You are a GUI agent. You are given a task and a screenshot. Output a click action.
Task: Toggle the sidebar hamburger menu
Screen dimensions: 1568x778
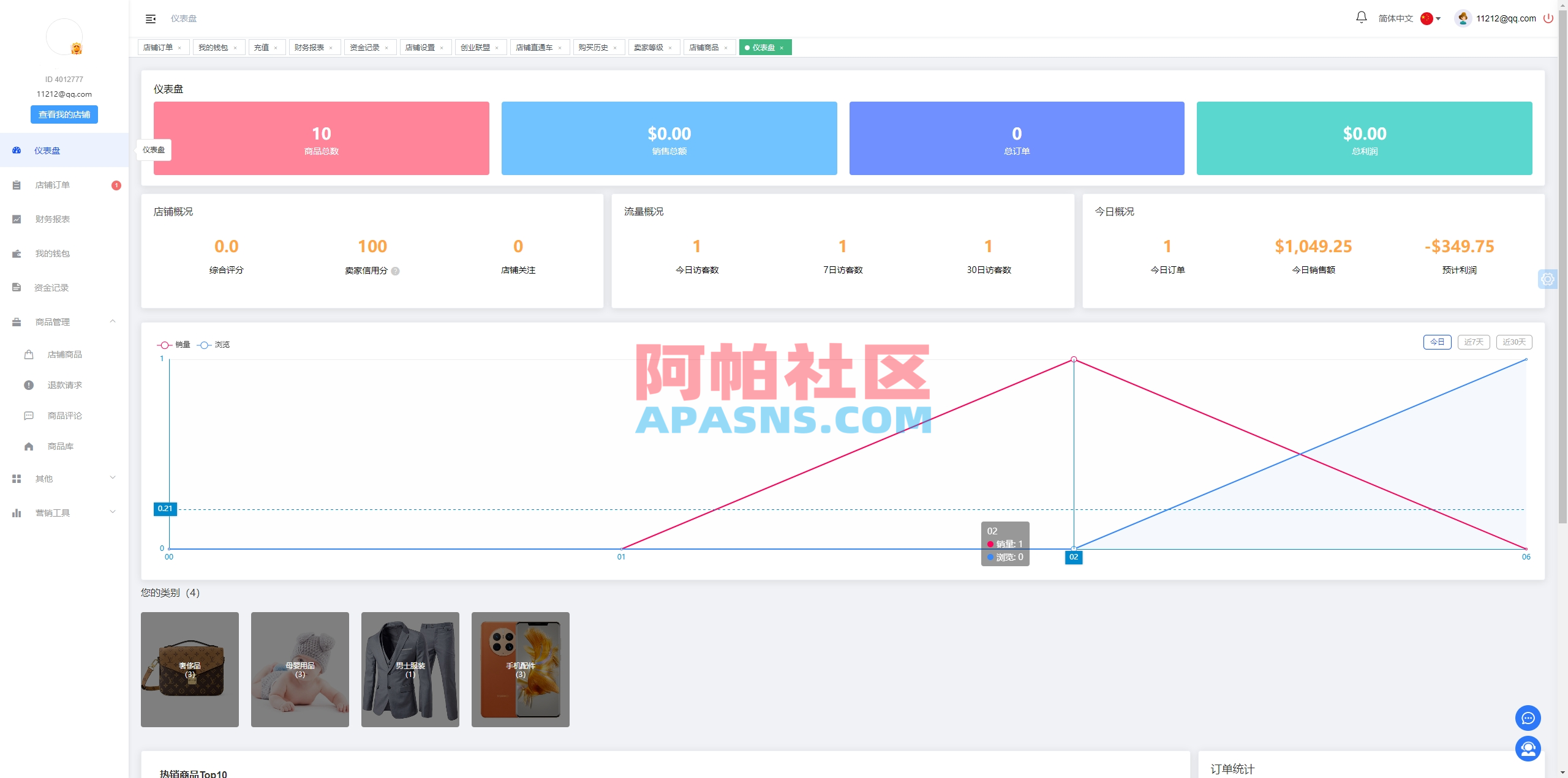[150, 18]
